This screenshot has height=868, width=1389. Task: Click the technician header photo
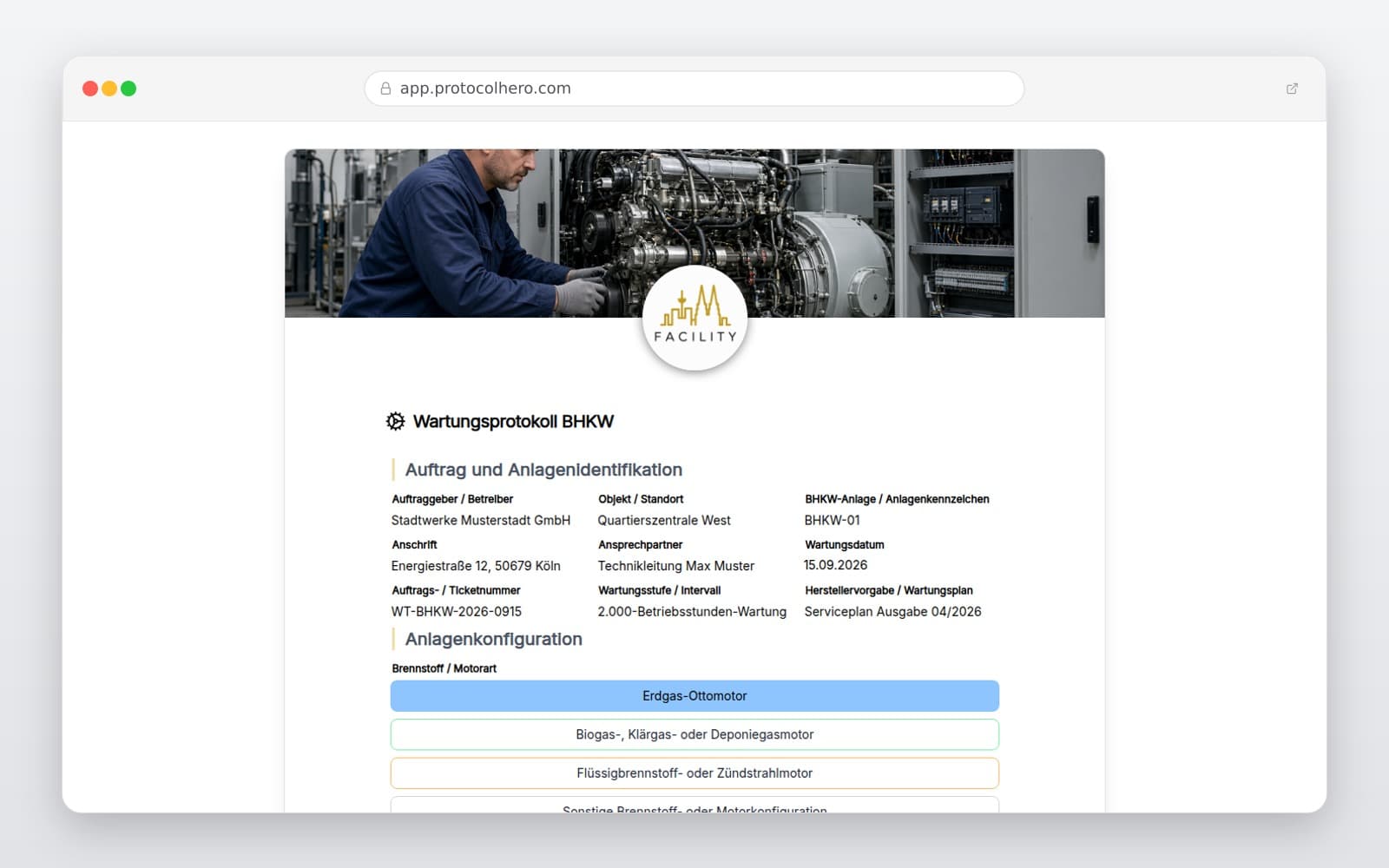(x=694, y=233)
